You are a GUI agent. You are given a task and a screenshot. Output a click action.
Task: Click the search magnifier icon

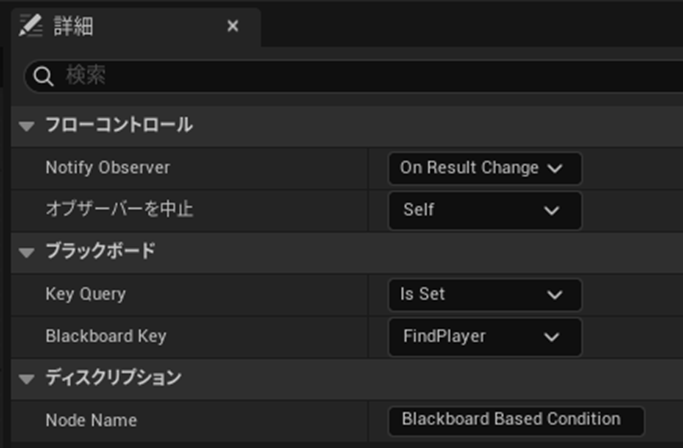tap(44, 75)
